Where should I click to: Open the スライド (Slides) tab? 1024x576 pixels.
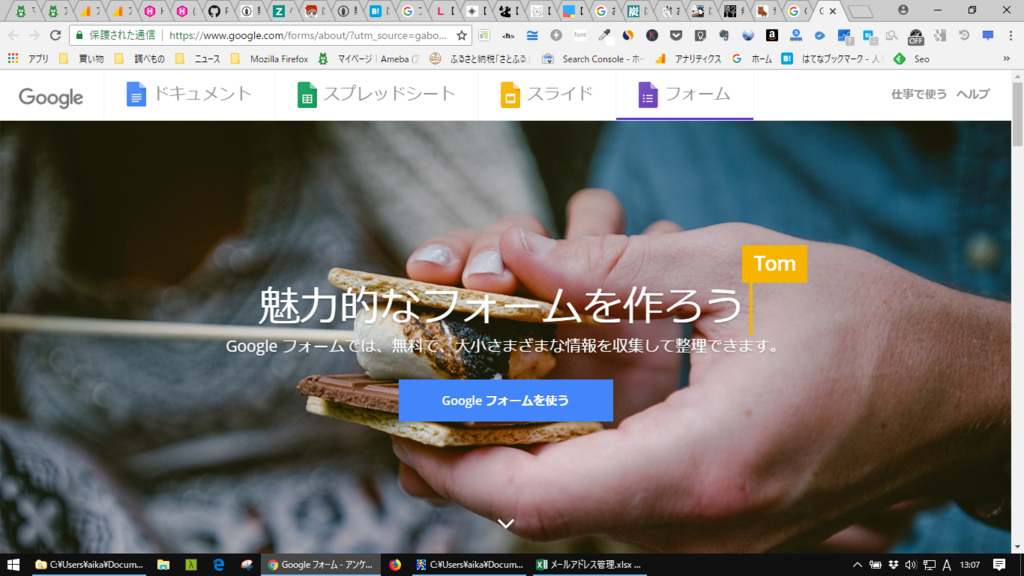click(x=547, y=95)
